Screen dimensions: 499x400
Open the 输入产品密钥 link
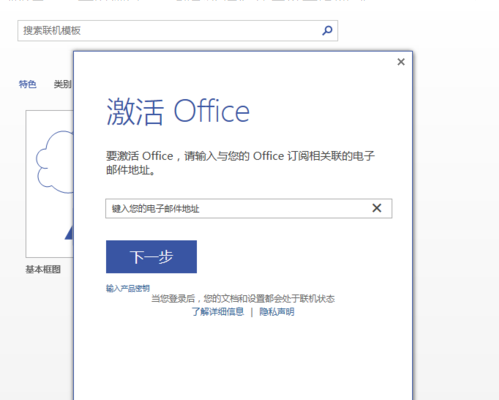pos(128,288)
